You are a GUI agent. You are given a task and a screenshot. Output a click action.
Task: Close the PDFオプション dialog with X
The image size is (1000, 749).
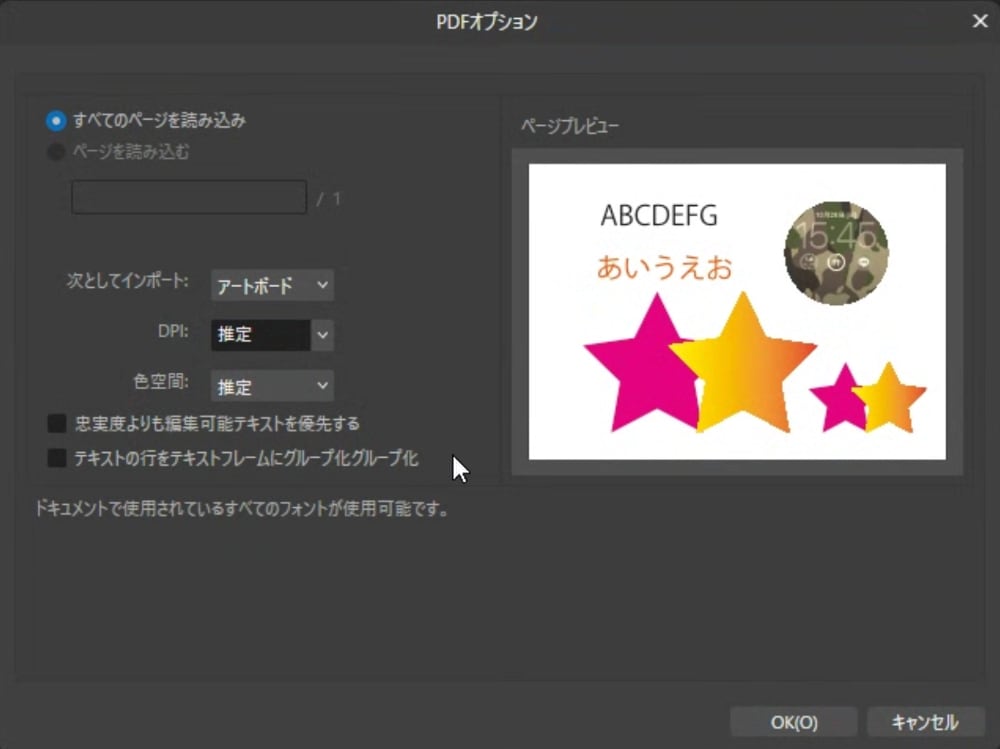click(980, 21)
